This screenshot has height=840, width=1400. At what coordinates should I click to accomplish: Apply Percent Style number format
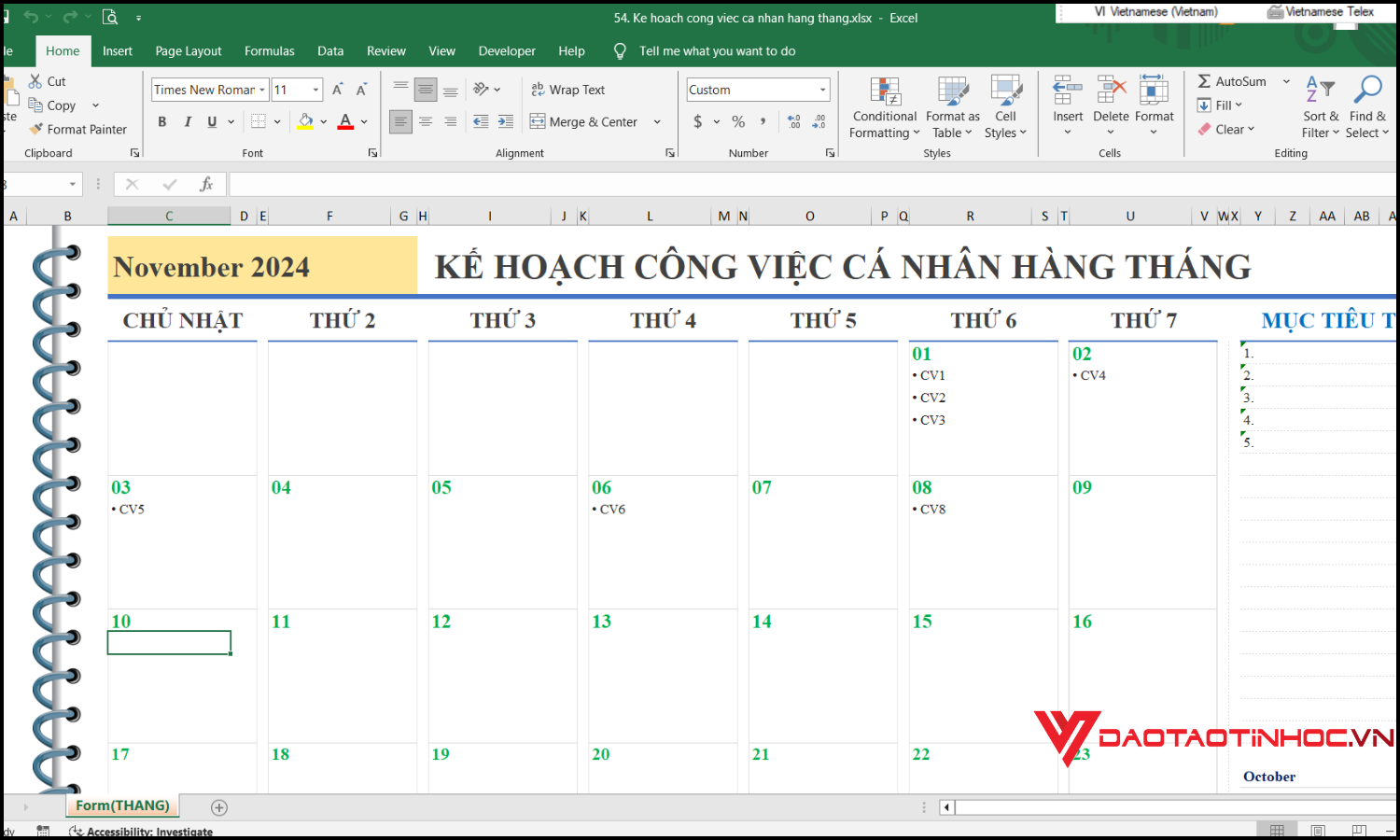point(738,121)
